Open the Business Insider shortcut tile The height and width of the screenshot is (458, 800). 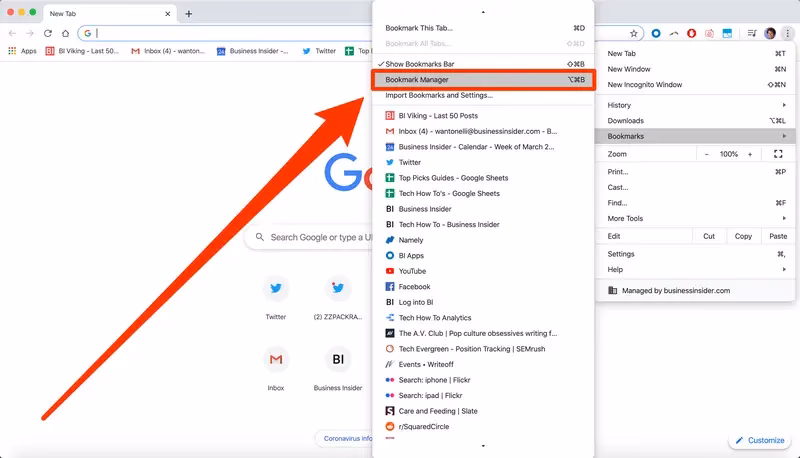(338, 369)
